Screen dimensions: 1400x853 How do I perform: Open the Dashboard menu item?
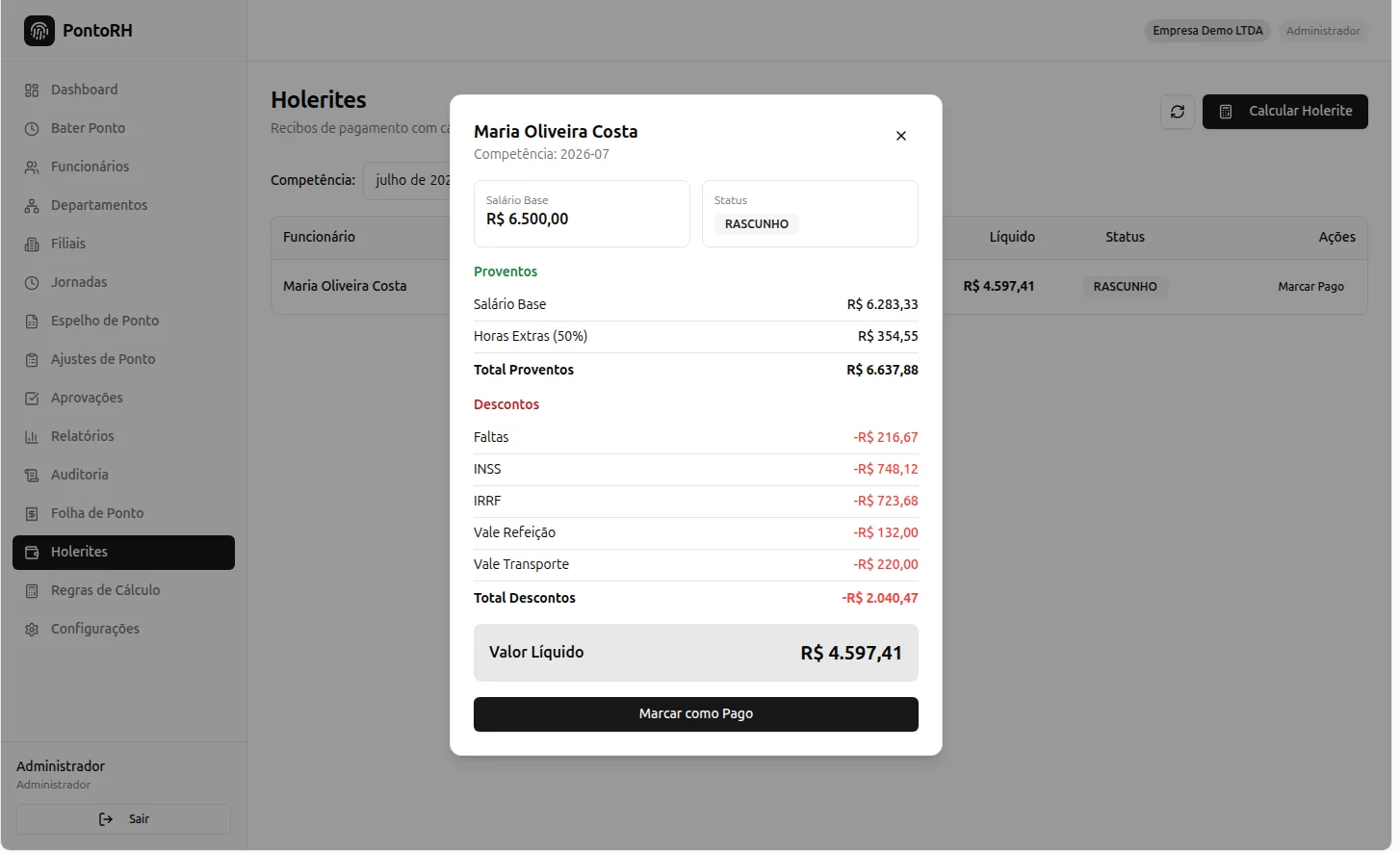click(123, 90)
